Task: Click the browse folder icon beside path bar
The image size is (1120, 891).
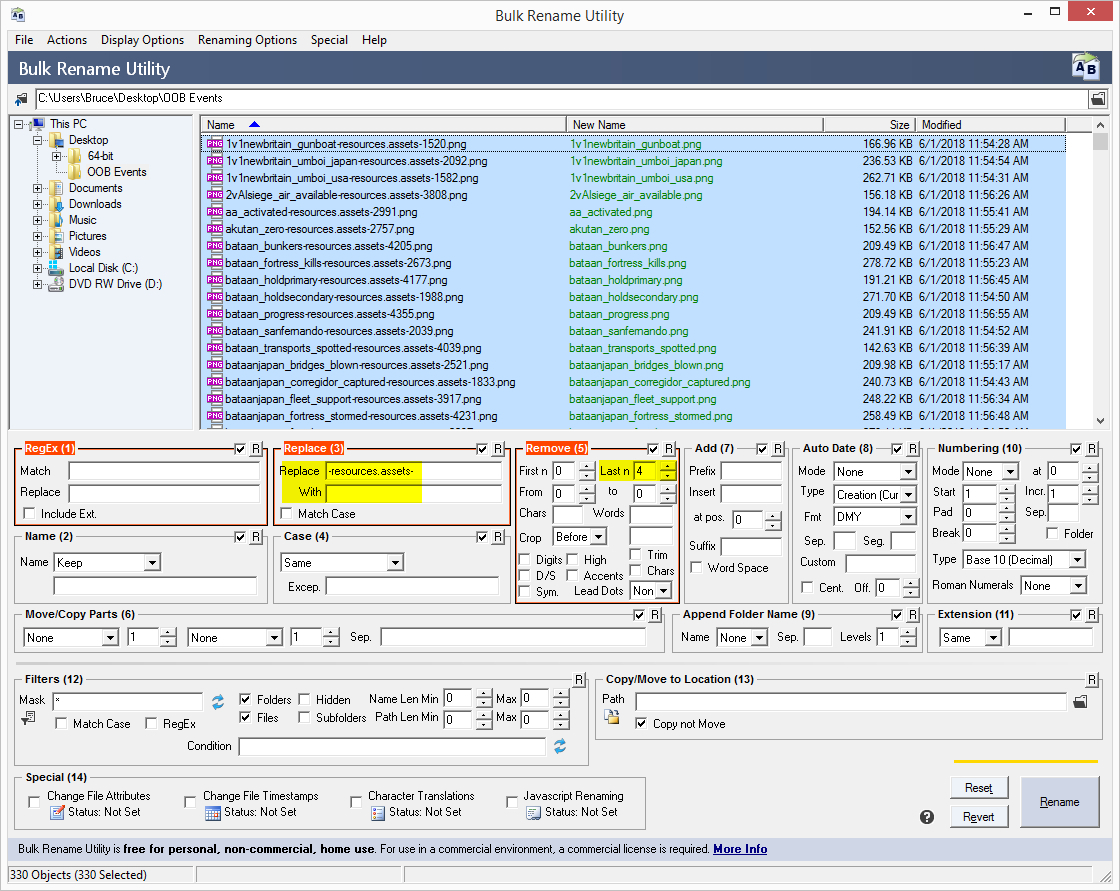Action: 1097,99
